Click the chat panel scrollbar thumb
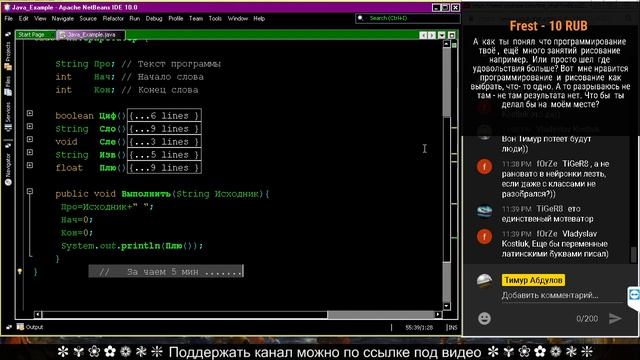Viewport: 640px width, 360px height. pyautogui.click(x=633, y=255)
